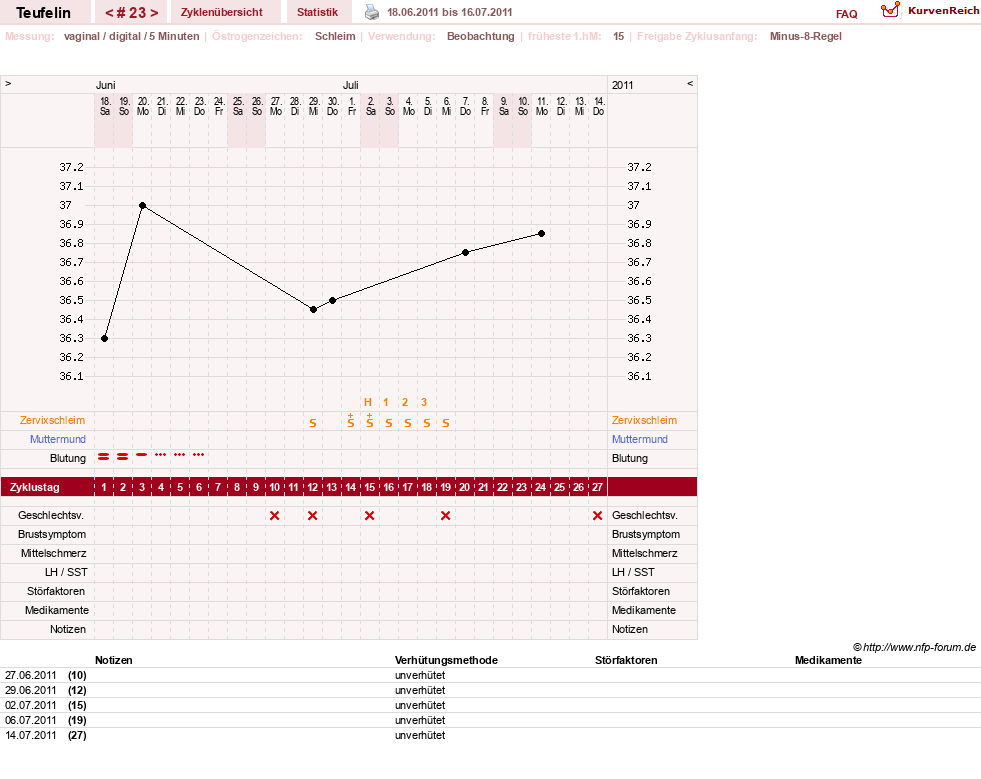Click mucus peak marker H

pyautogui.click(x=368, y=402)
